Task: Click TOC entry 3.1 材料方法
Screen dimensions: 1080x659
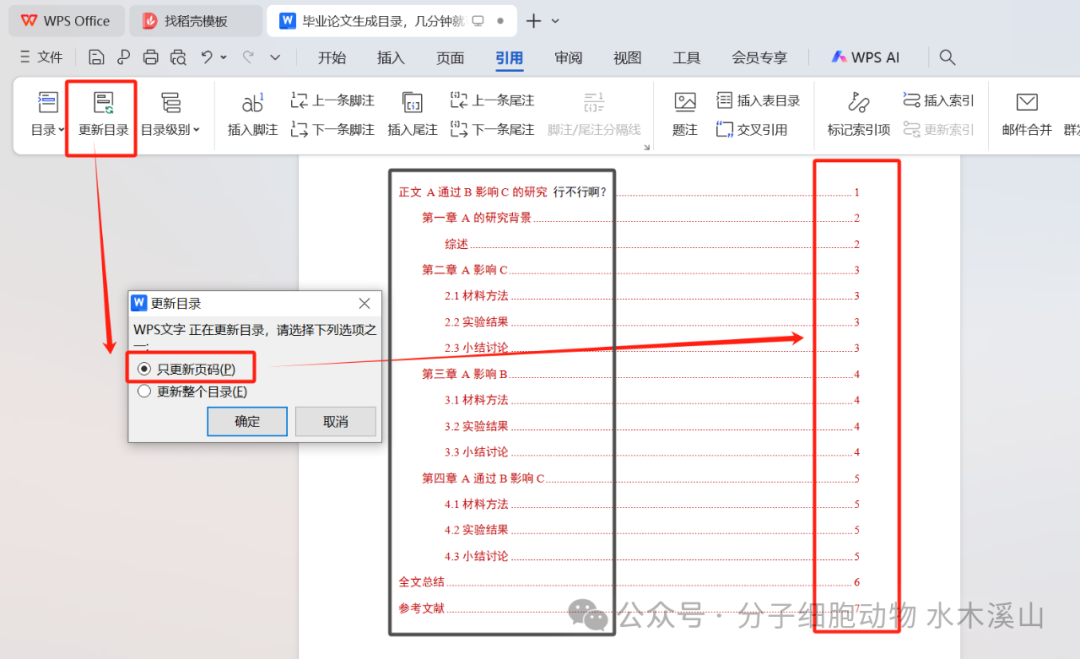Action: (476, 400)
